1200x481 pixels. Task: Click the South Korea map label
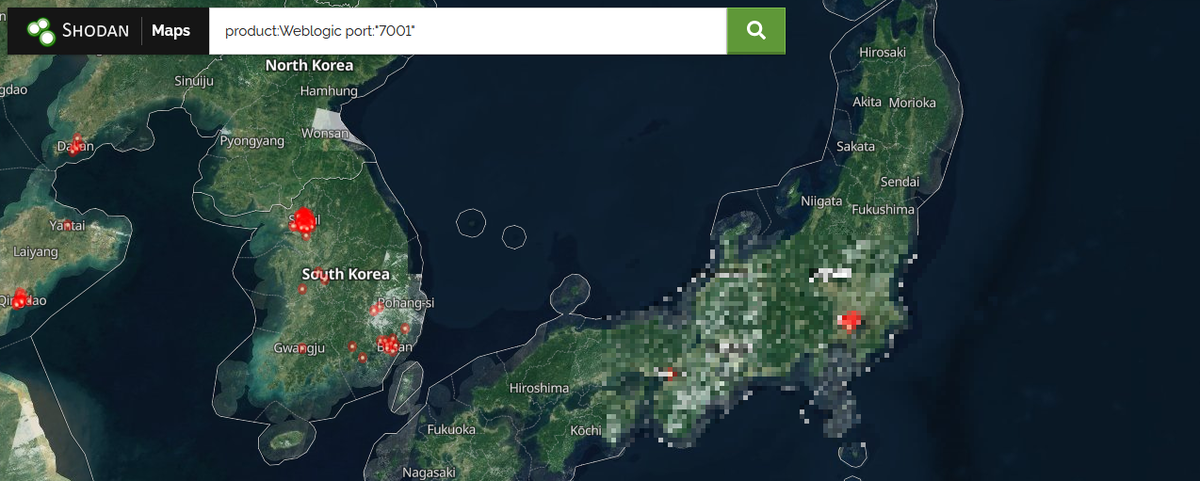click(346, 274)
